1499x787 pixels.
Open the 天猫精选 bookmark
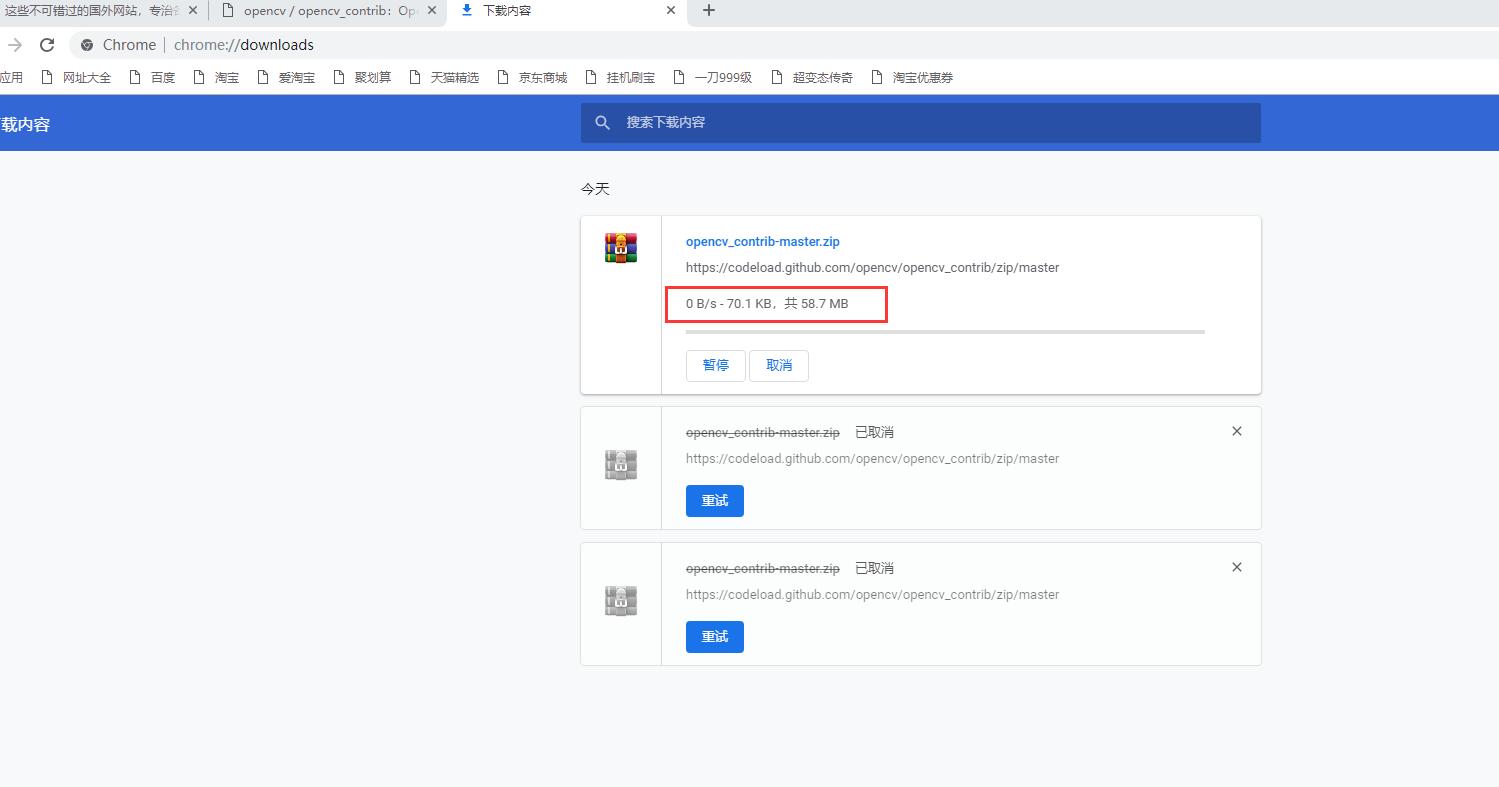pyautogui.click(x=444, y=77)
